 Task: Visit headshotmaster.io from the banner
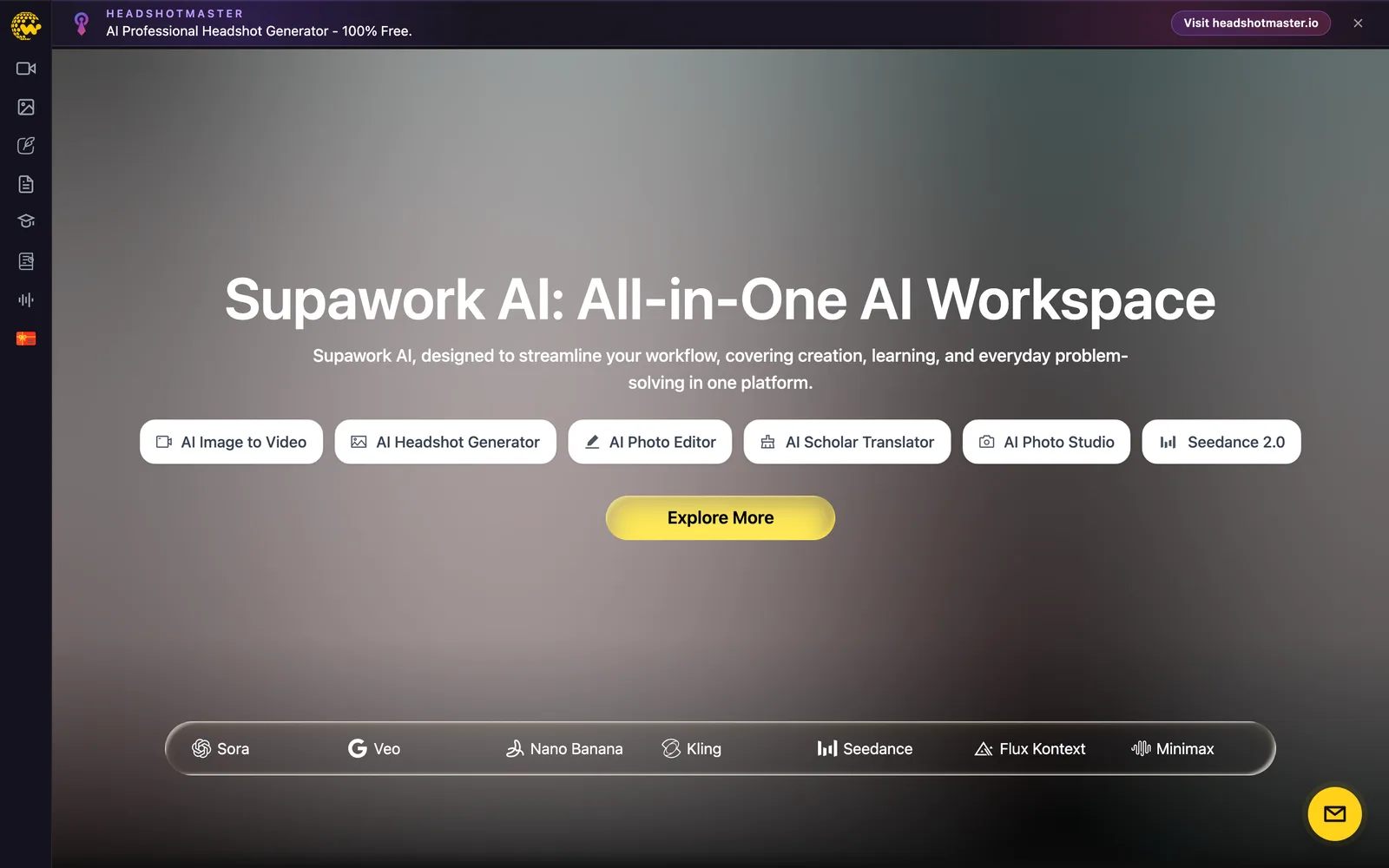click(x=1251, y=23)
